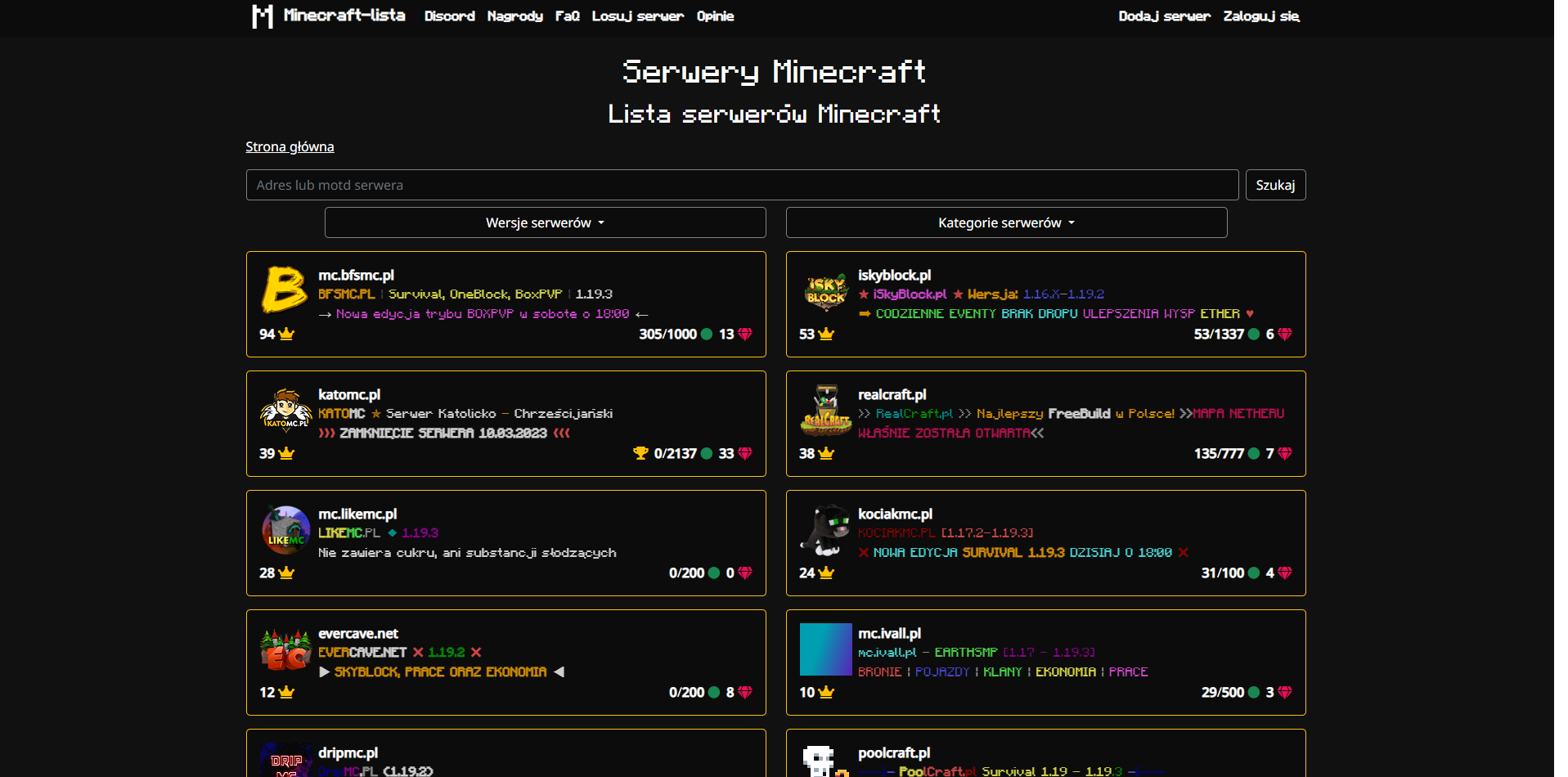
Task: Expand the Wersje serwerów dropdown
Action: (x=545, y=222)
